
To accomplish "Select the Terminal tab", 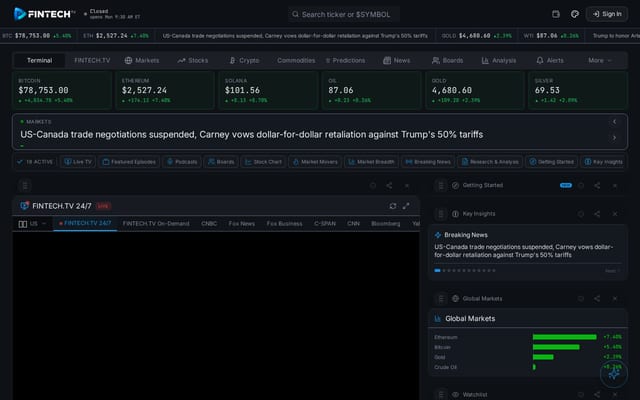I will [x=39, y=60].
